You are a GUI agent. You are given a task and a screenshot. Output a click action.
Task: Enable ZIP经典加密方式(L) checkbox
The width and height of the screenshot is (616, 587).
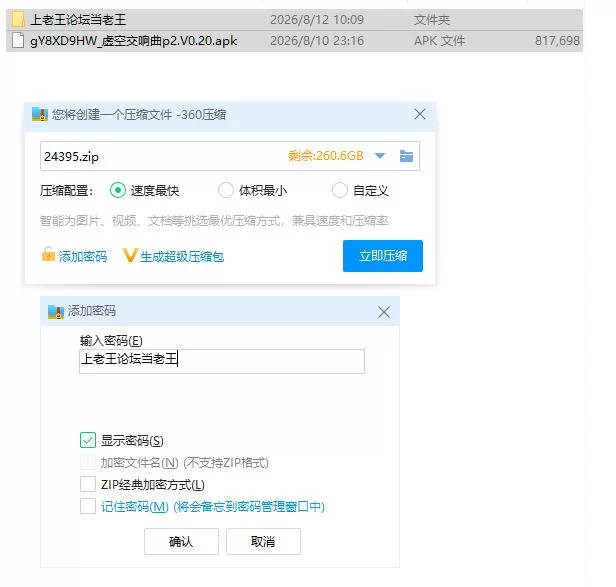coord(88,484)
